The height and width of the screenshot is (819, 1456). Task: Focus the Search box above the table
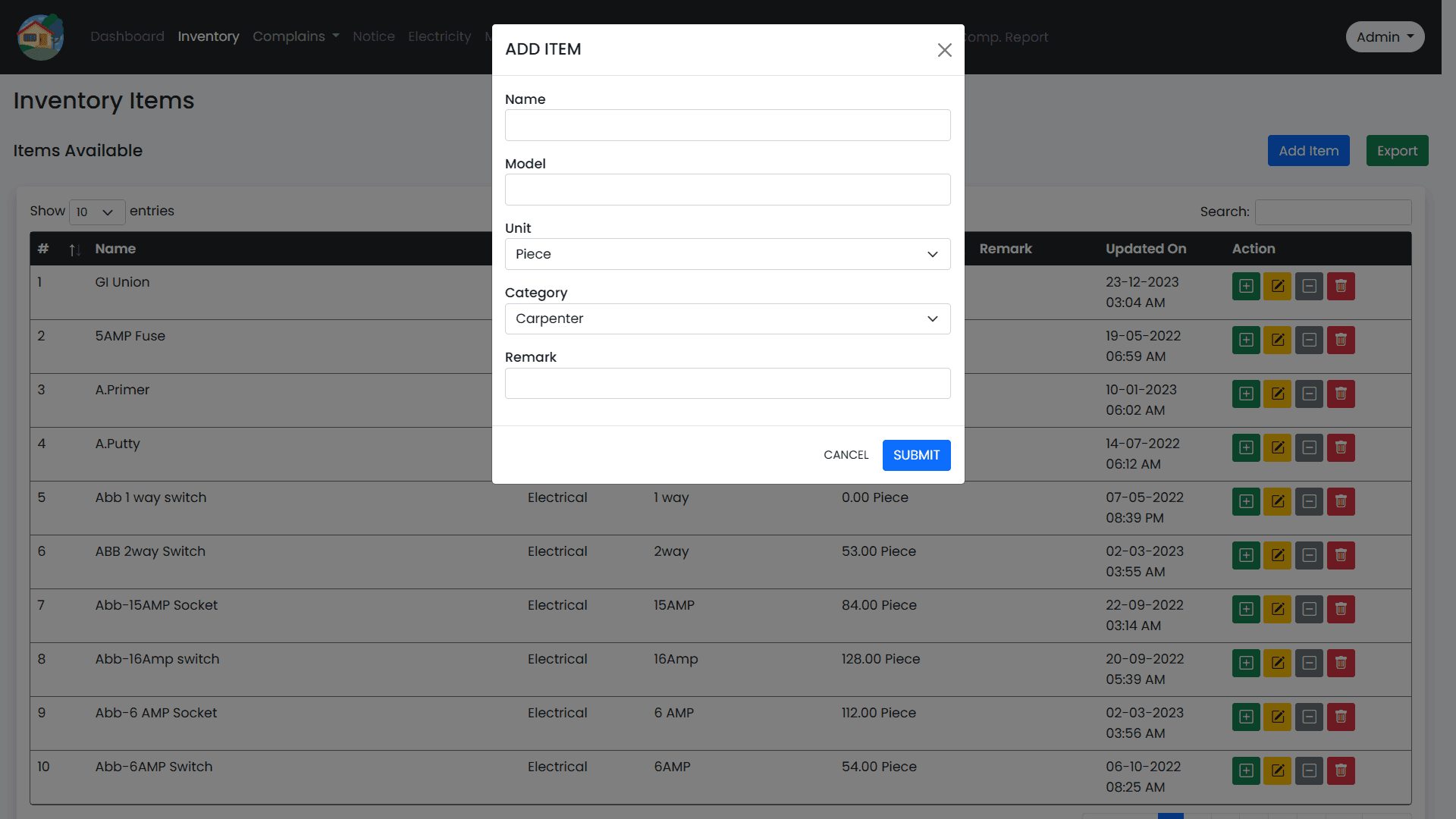pos(1332,212)
